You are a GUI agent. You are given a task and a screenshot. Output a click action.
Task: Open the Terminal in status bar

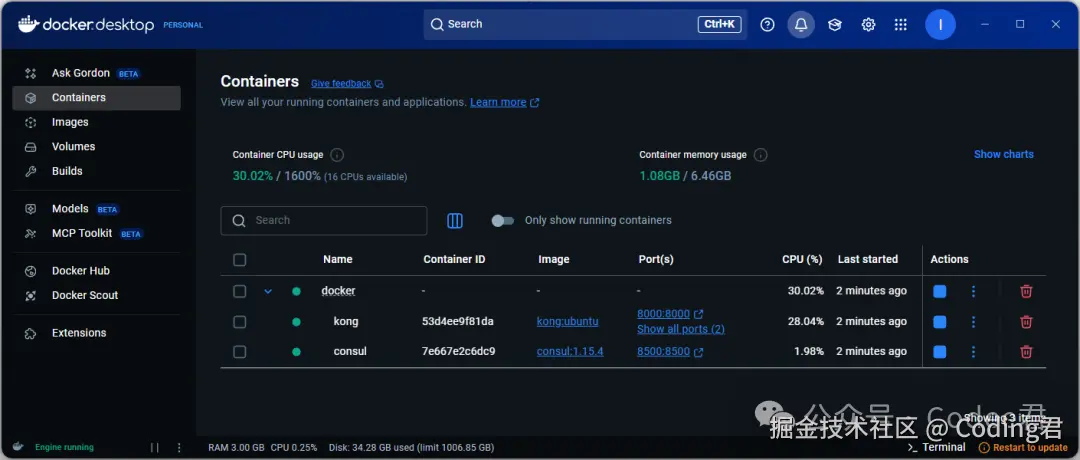point(937,448)
